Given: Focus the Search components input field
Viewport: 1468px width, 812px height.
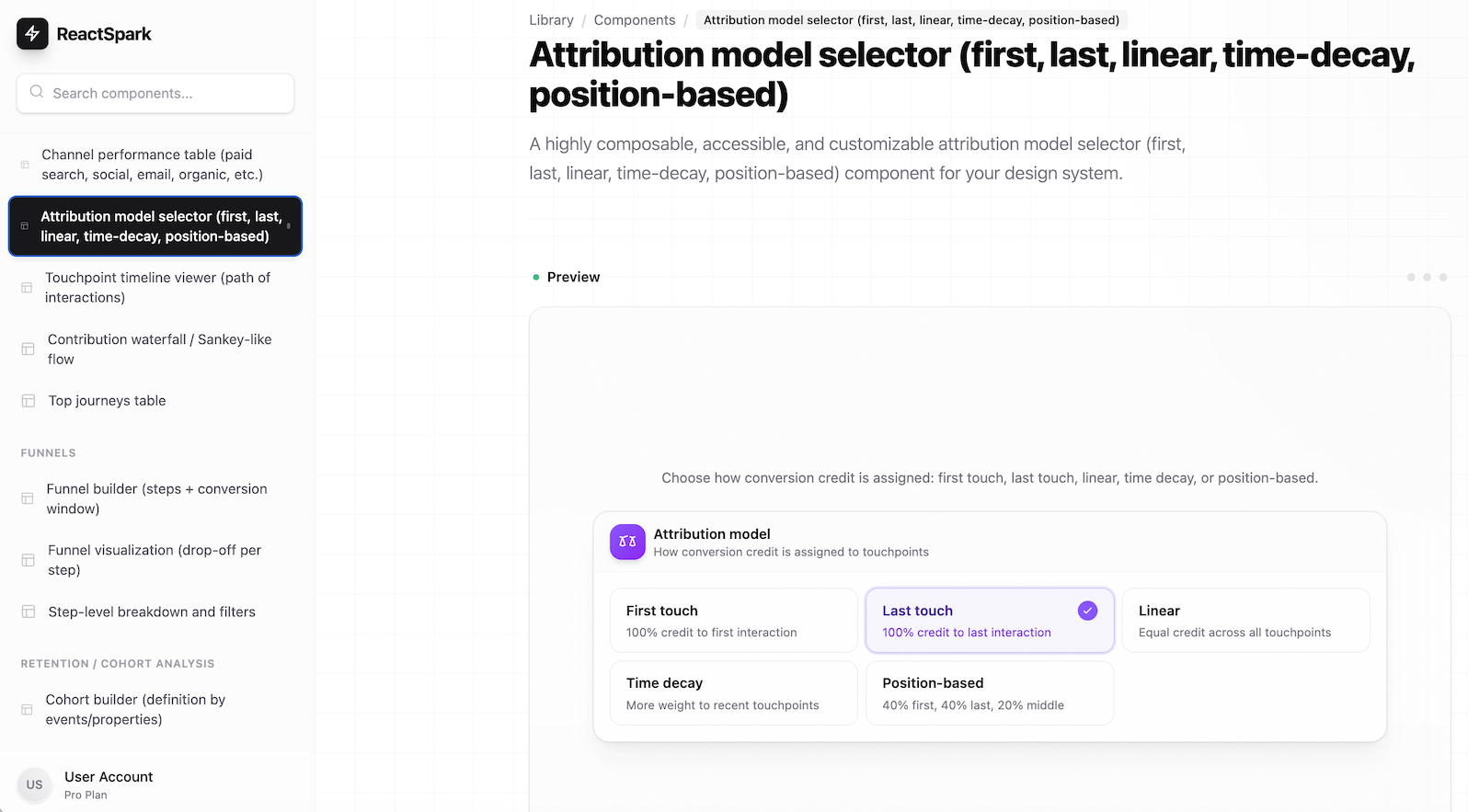Looking at the screenshot, I should (x=166, y=93).
